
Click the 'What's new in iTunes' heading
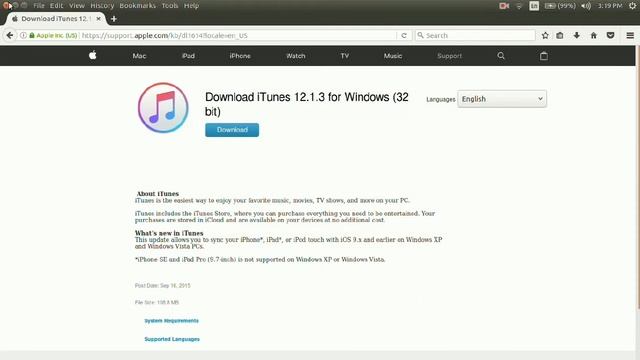click(x=169, y=233)
